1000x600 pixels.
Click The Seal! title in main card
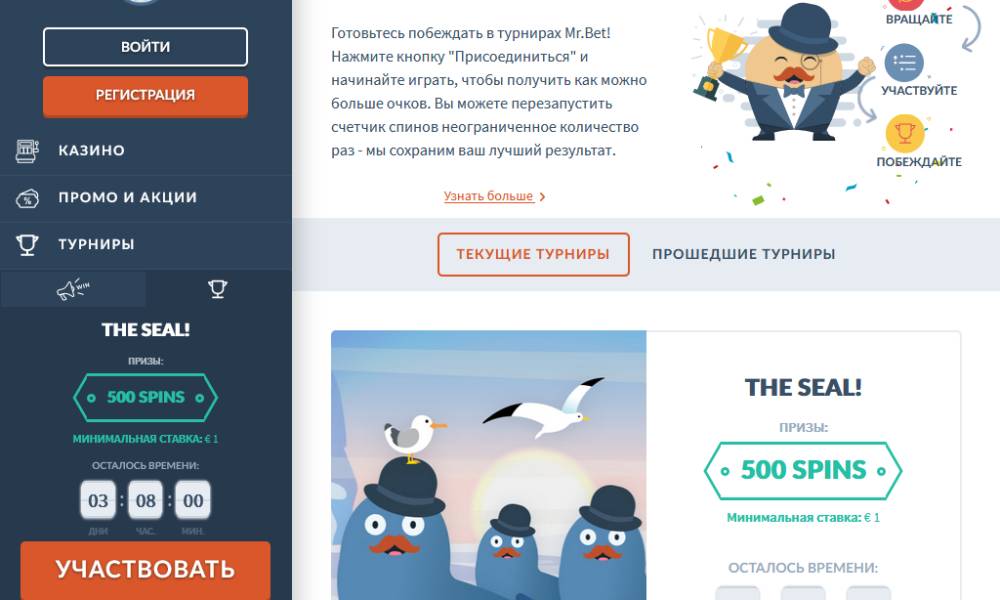(803, 388)
